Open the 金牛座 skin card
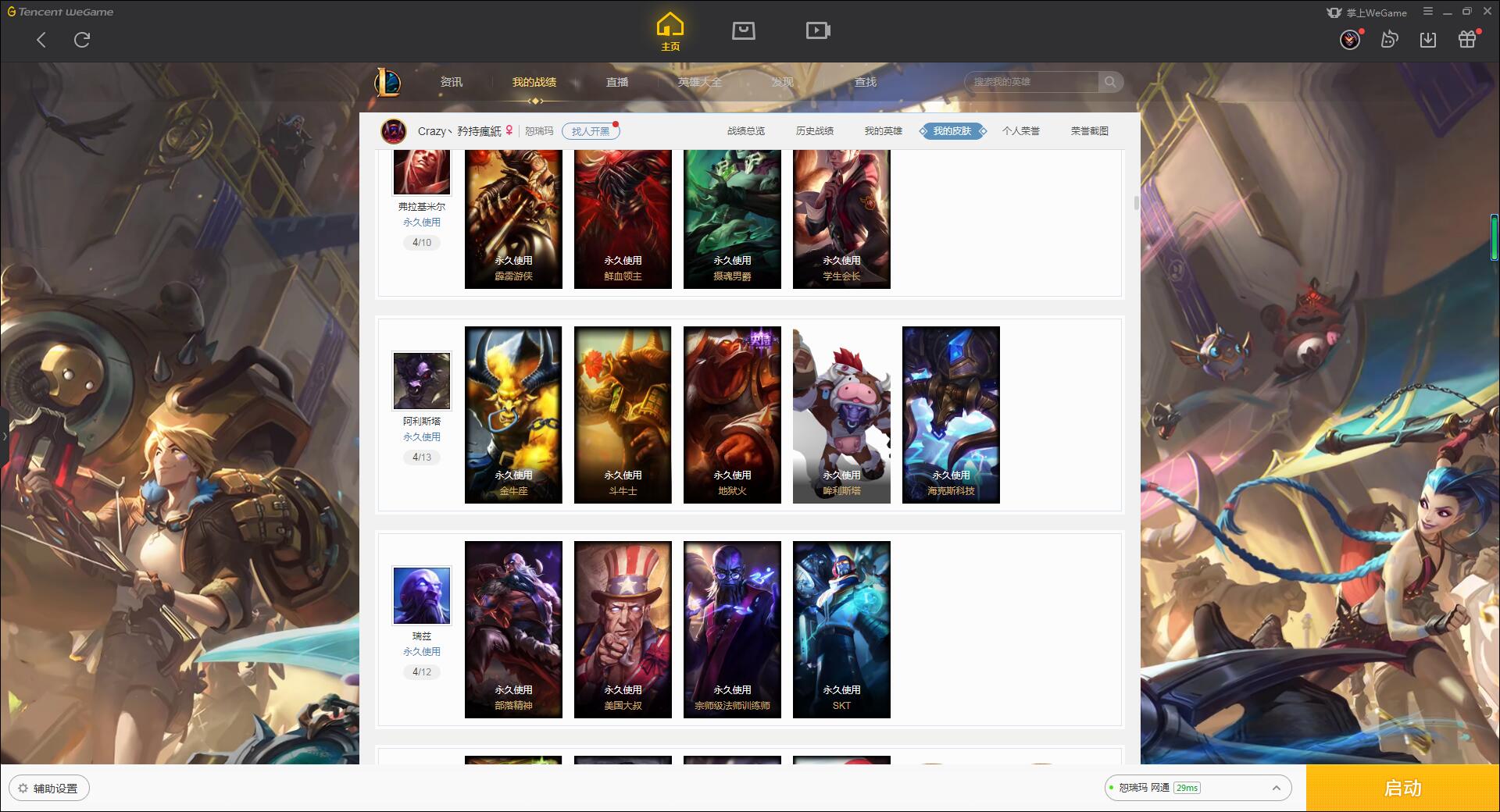Image resolution: width=1500 pixels, height=812 pixels. coord(513,415)
